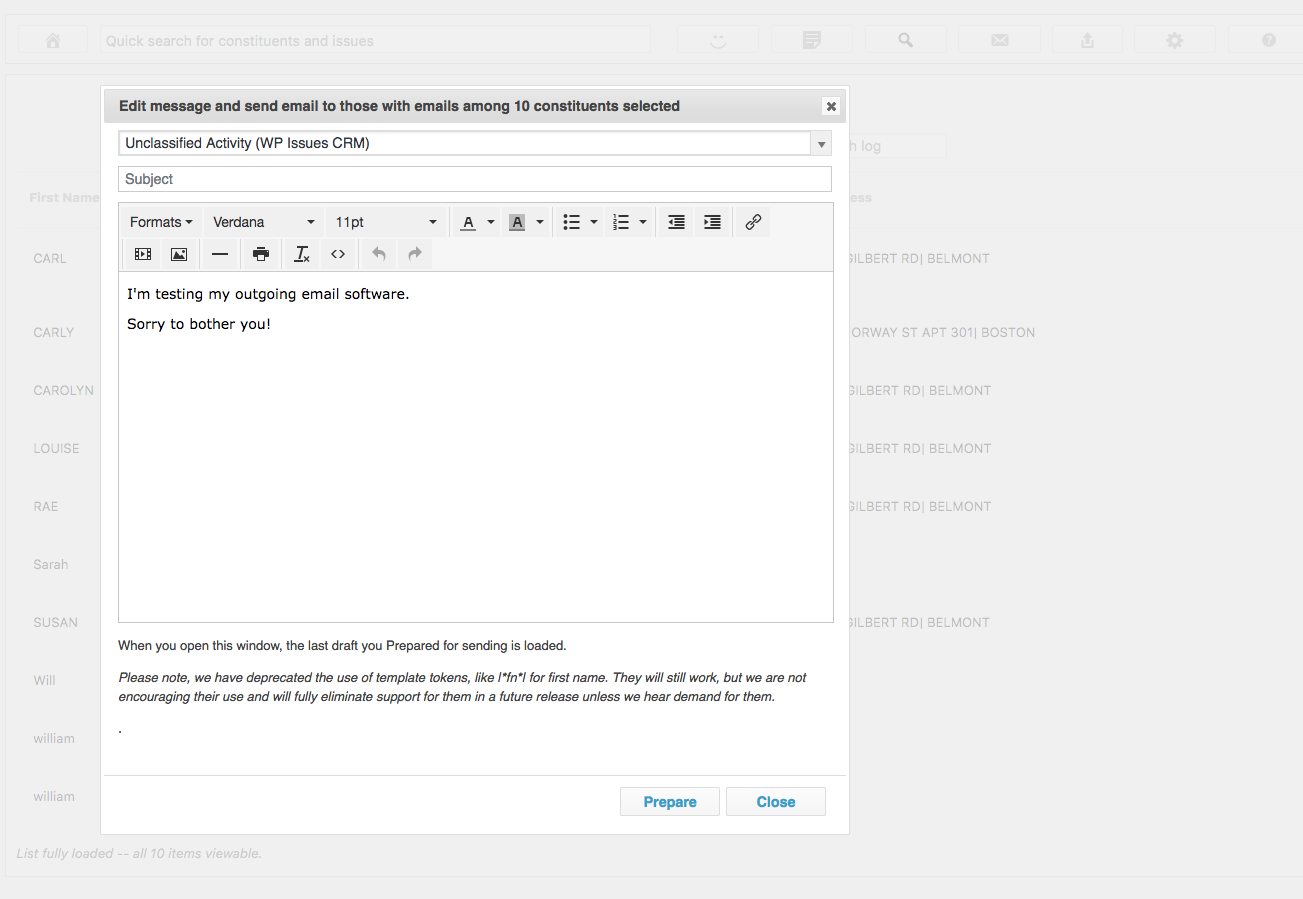Clear formatting of selected text
Screen dimensions: 1303x899
tap(302, 254)
